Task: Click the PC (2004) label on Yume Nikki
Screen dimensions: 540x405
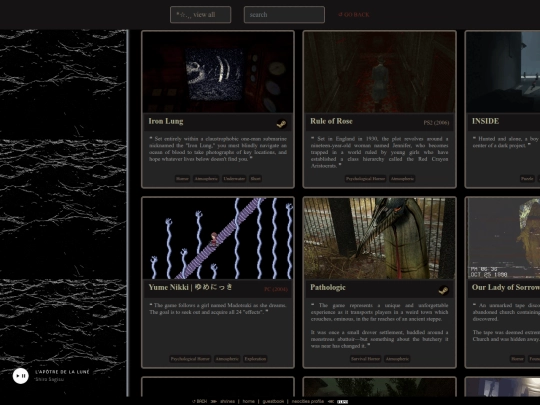Action: pos(276,289)
